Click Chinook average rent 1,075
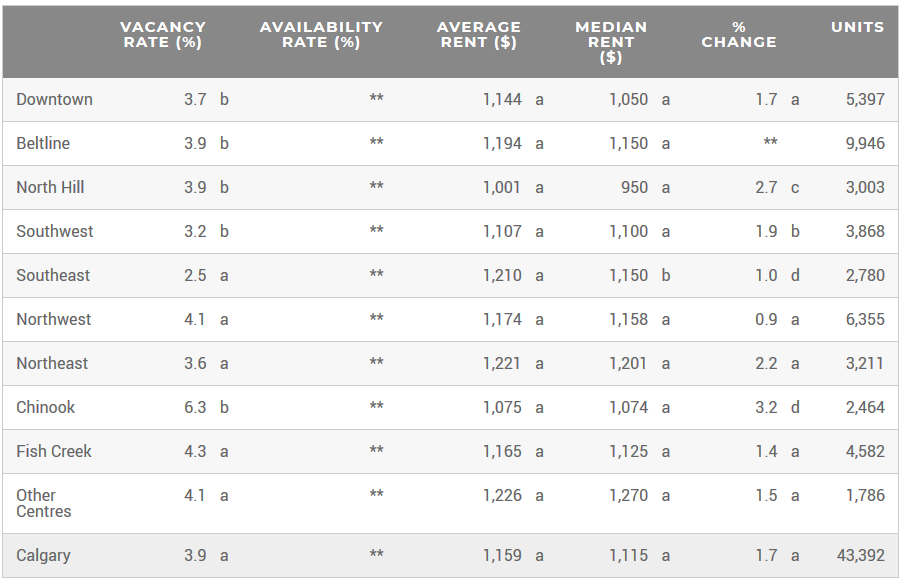 (x=502, y=407)
